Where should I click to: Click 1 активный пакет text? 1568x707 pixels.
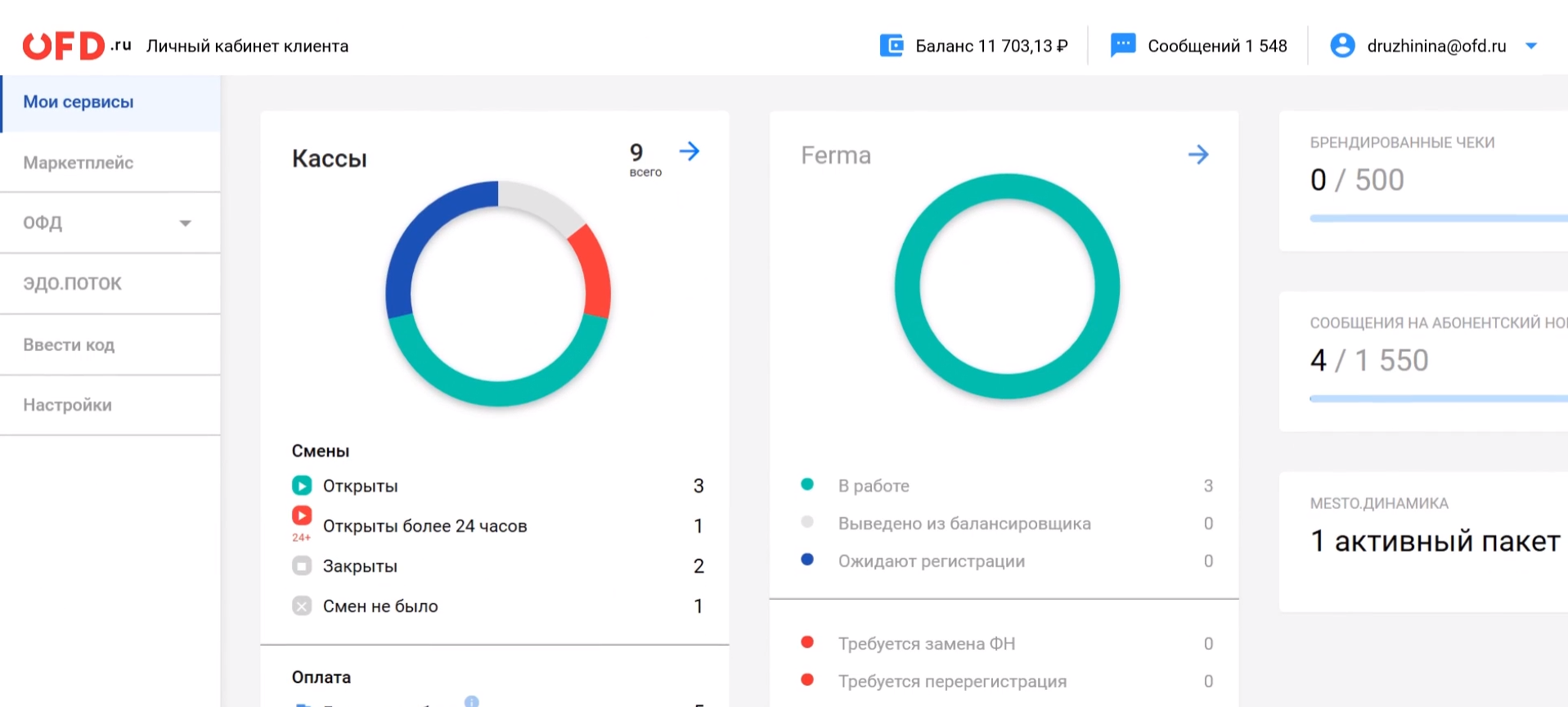point(1435,541)
